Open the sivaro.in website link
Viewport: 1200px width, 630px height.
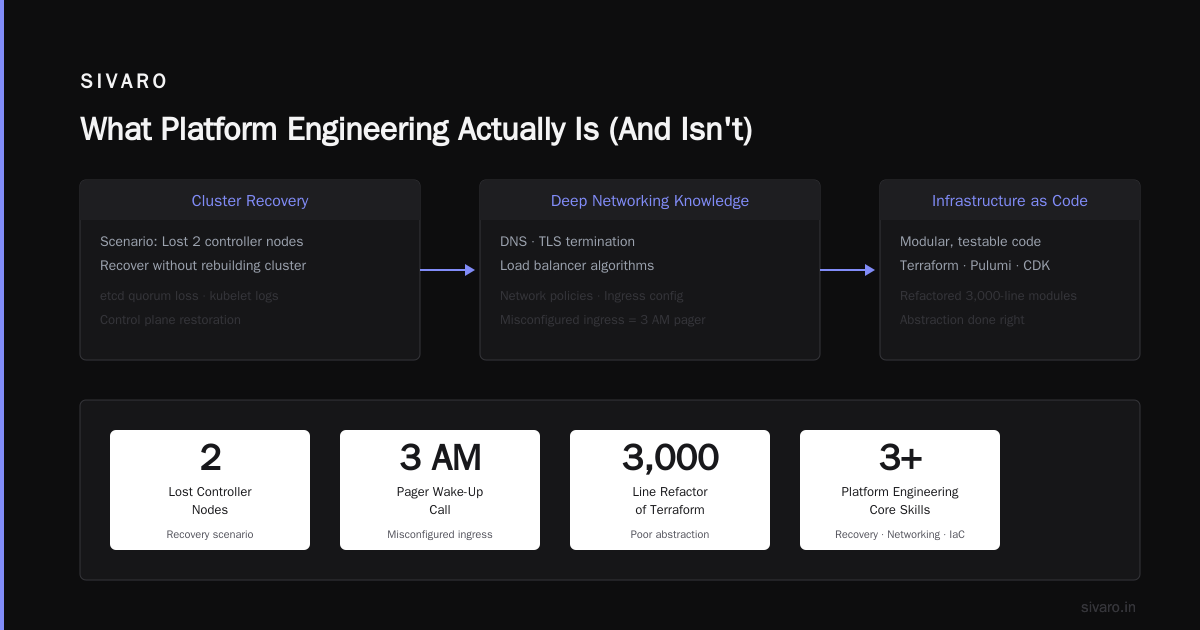pos(1108,607)
